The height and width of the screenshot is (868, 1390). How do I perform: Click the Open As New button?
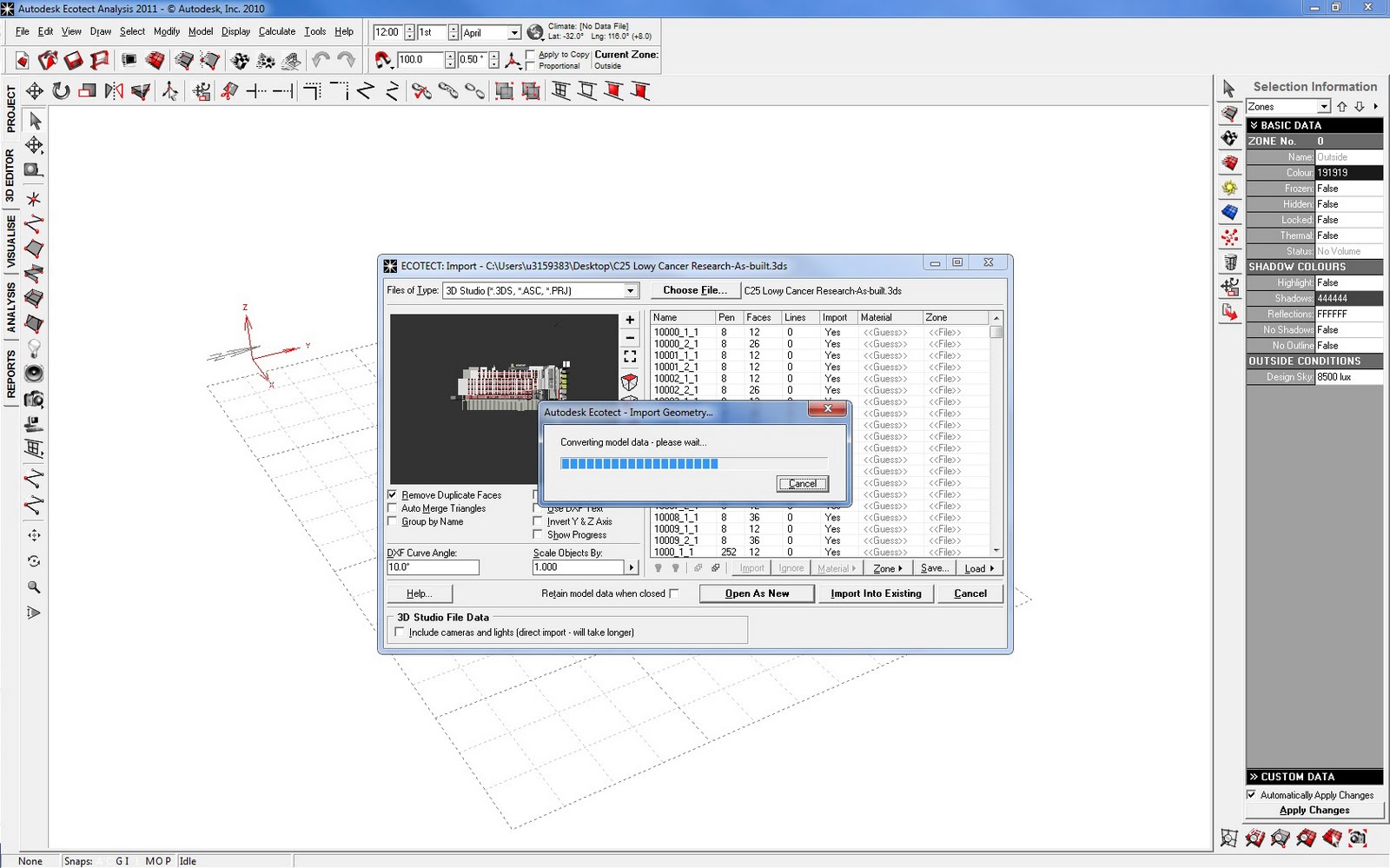click(x=757, y=593)
